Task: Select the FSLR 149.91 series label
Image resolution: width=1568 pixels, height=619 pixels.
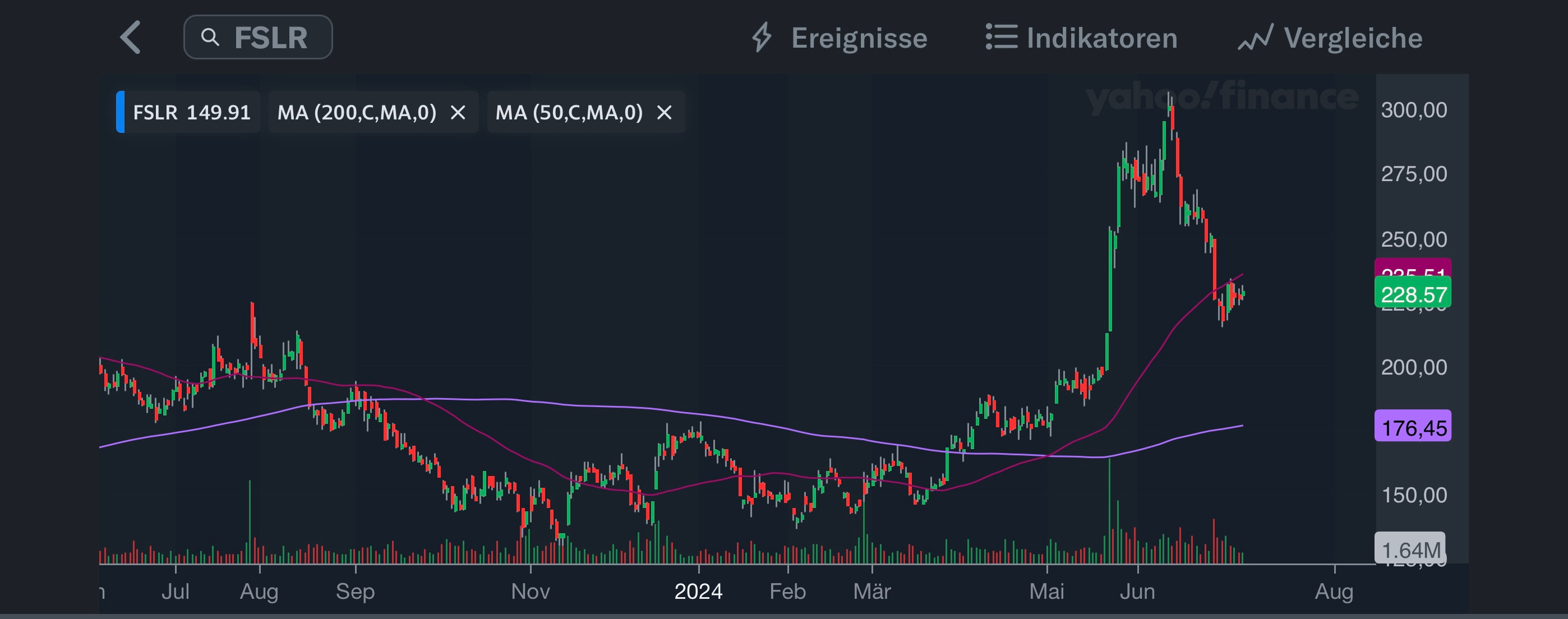Action: (x=191, y=113)
